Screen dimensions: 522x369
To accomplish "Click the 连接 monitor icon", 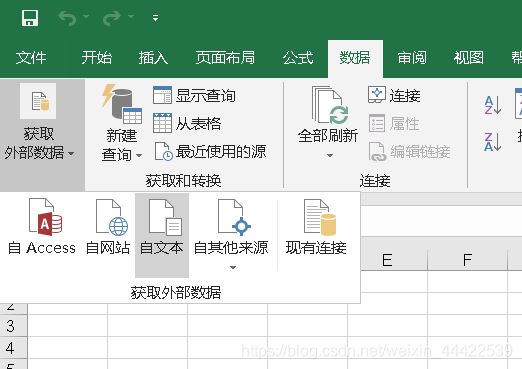I will [x=377, y=95].
